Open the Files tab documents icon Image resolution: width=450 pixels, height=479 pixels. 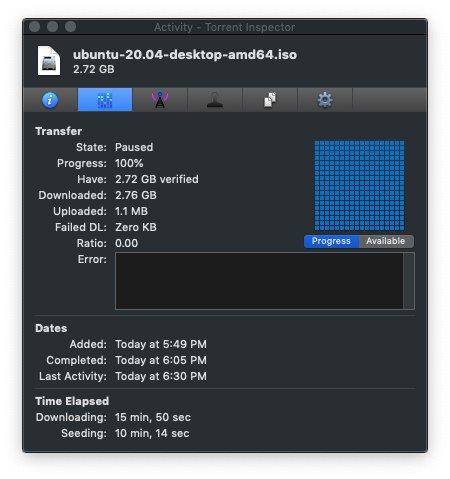[270, 100]
